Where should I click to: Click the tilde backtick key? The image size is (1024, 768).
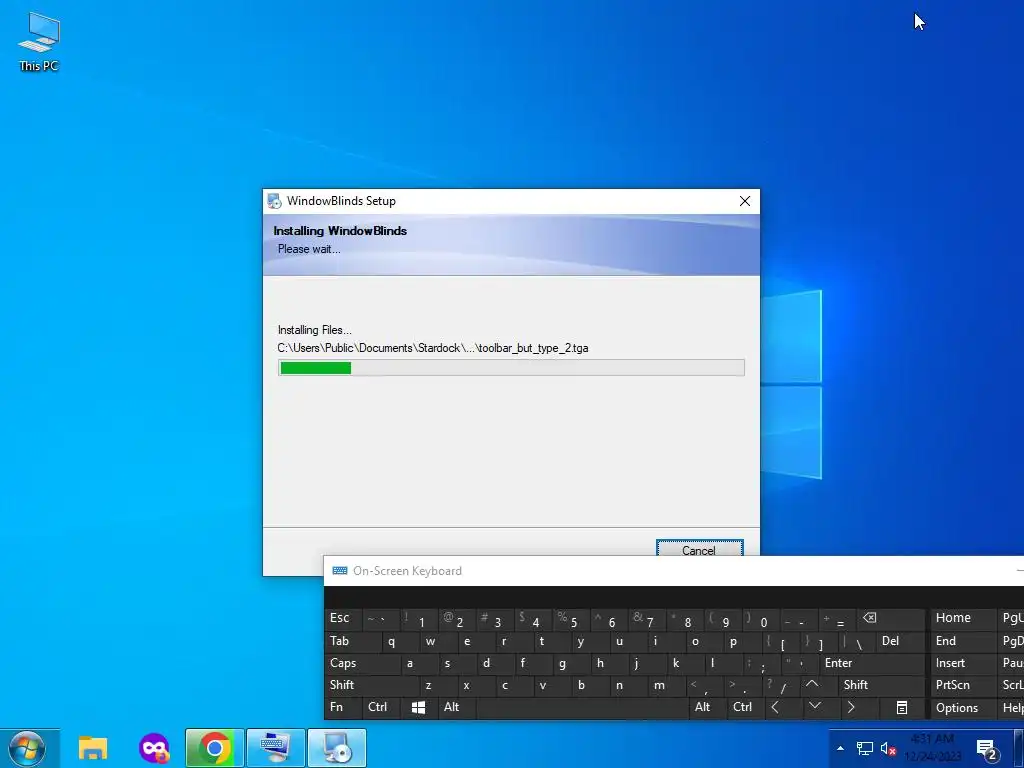(380, 618)
